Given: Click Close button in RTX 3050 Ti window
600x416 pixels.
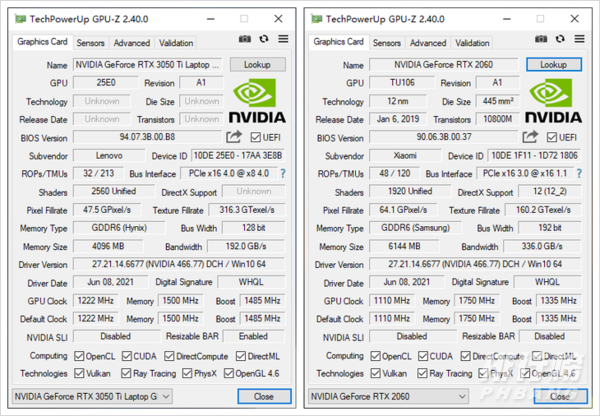Looking at the screenshot, I should pos(263,396).
